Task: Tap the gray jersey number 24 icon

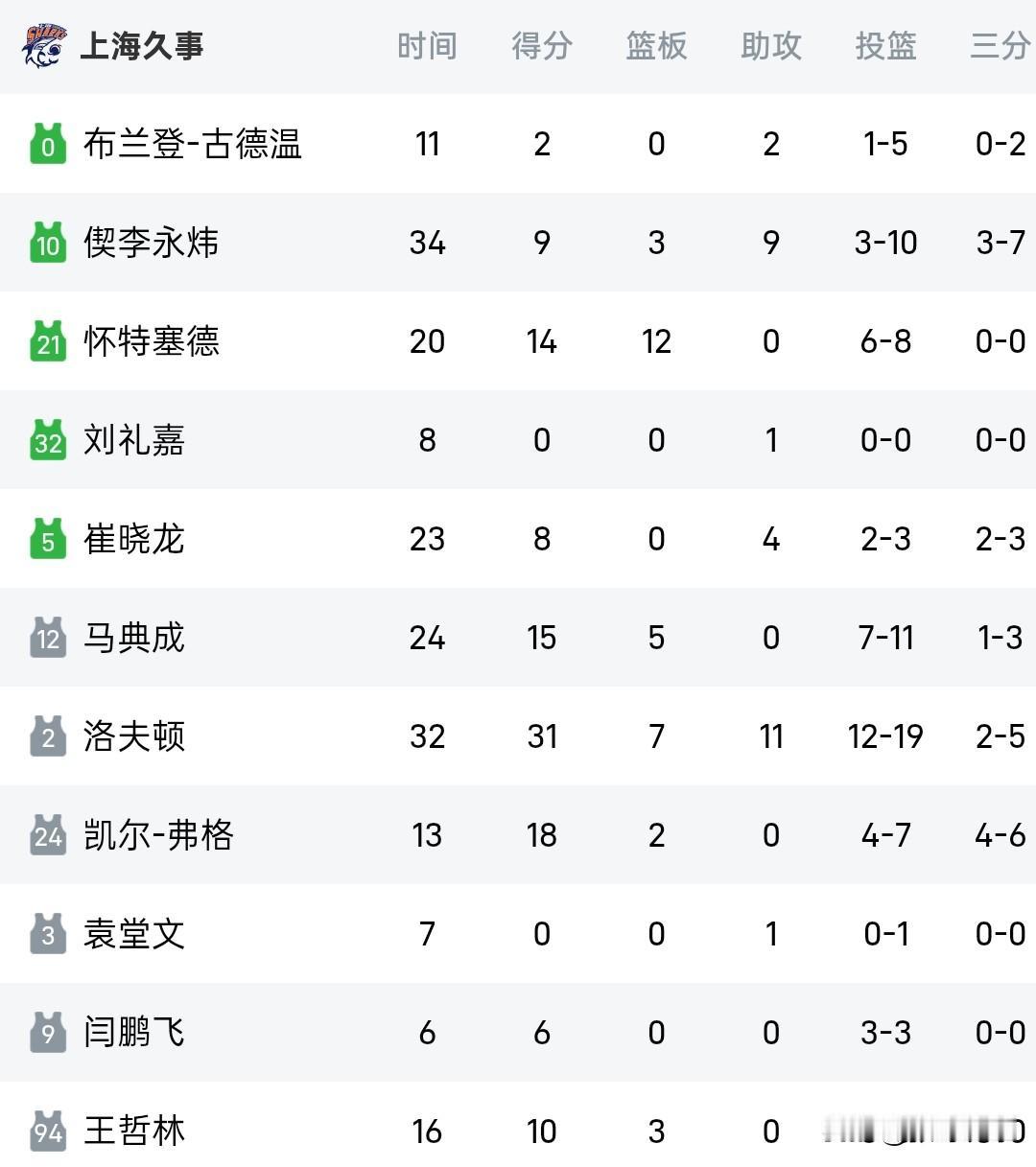Action: click(48, 835)
